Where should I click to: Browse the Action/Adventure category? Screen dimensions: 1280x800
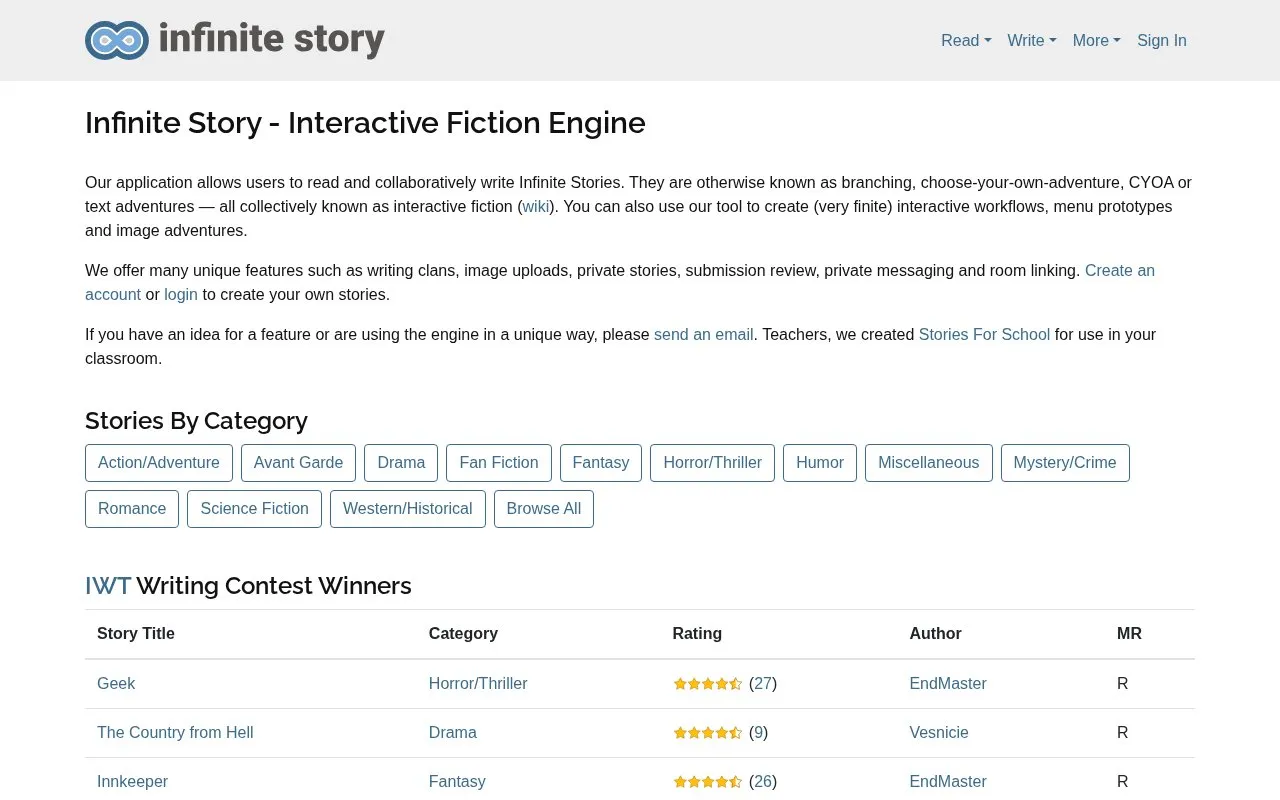(159, 463)
